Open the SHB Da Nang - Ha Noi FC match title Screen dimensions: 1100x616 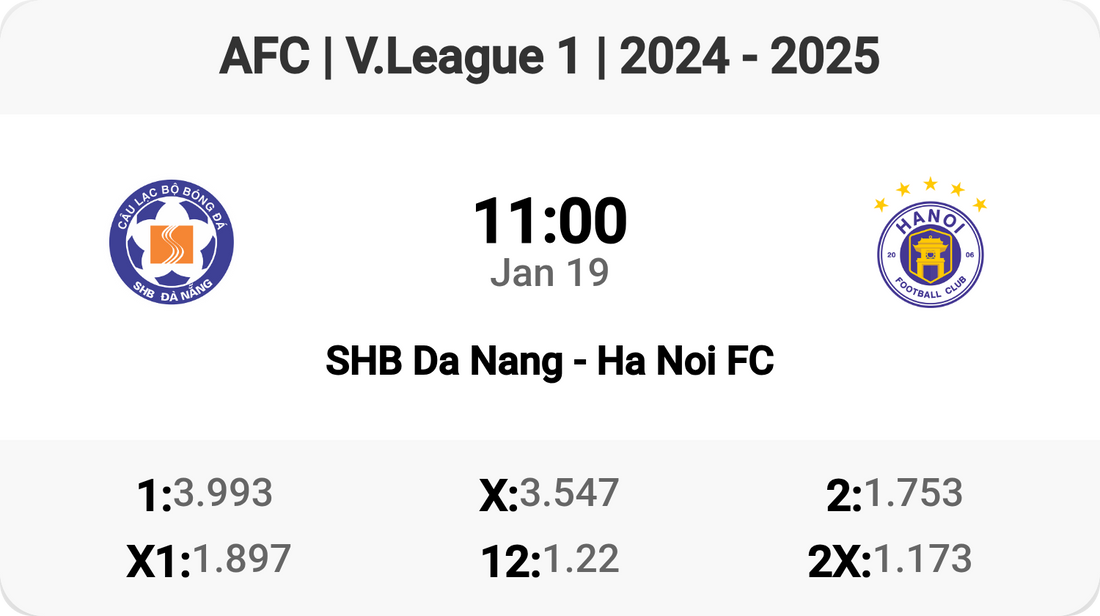[x=549, y=361]
